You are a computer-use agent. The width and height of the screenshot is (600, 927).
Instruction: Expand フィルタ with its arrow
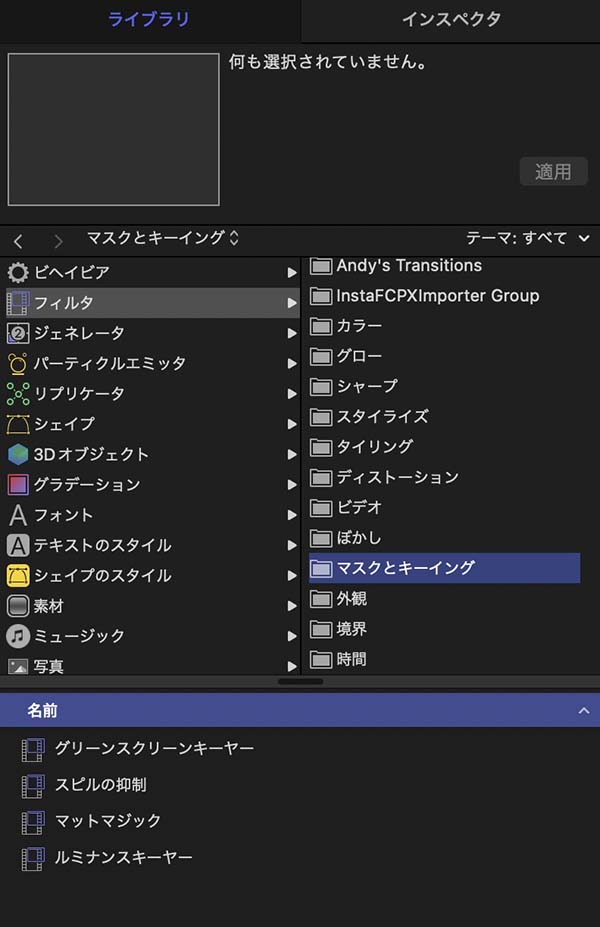[x=291, y=303]
